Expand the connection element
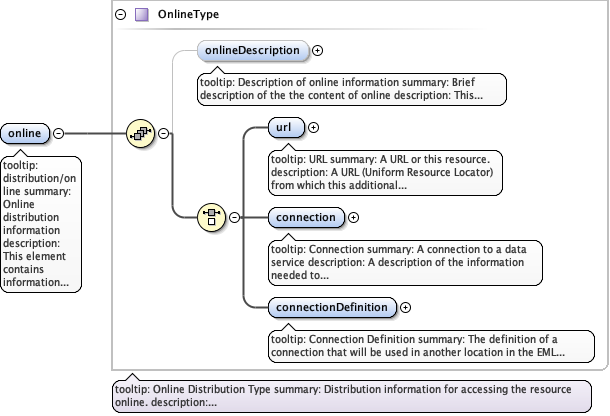Screen dimensions: 610x416 353,217
